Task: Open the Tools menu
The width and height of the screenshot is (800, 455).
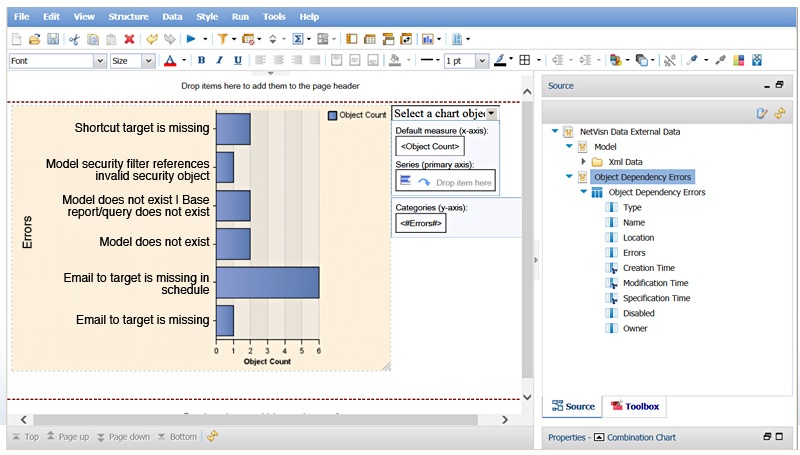Action: pos(274,17)
